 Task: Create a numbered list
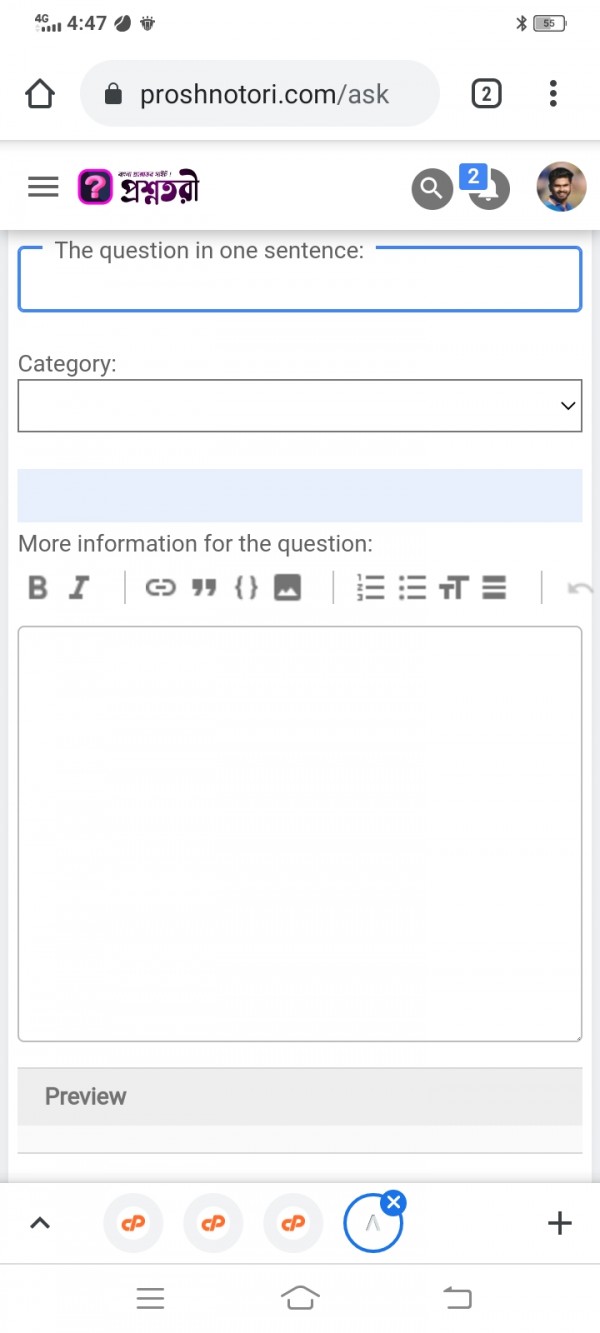pyautogui.click(x=370, y=588)
